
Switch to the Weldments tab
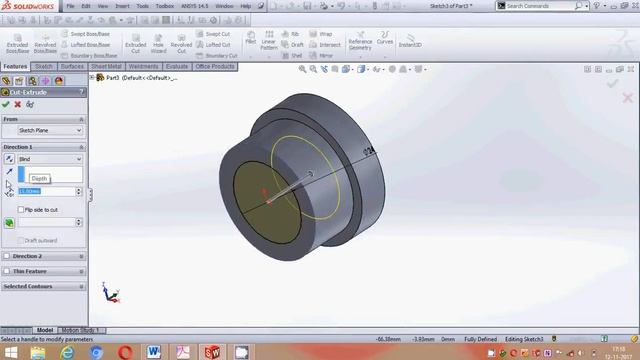click(x=143, y=66)
